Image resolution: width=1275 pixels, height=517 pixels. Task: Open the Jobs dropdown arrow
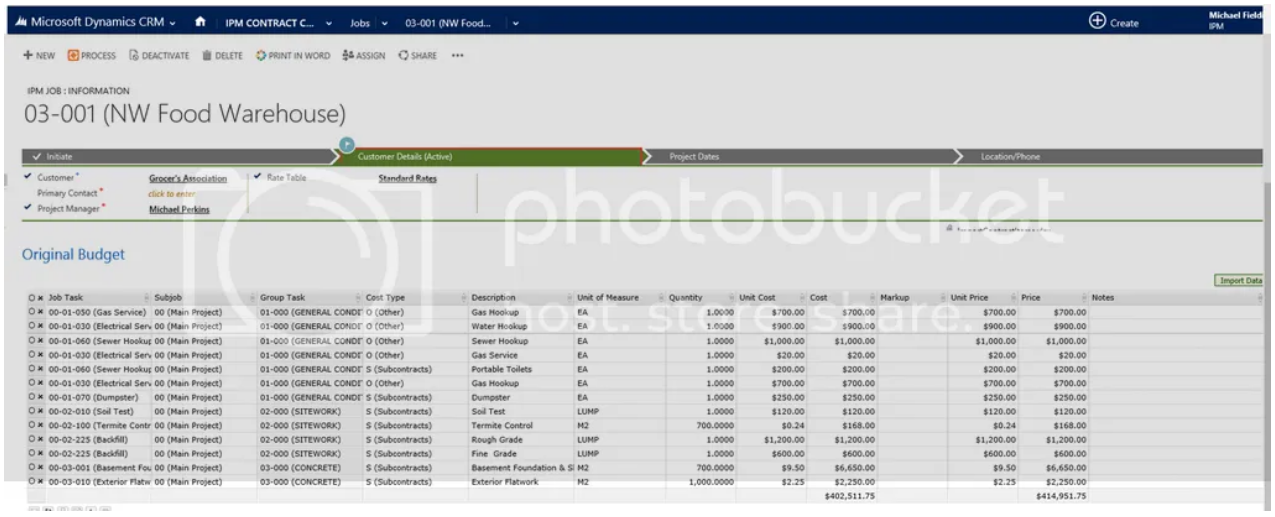pos(385,22)
